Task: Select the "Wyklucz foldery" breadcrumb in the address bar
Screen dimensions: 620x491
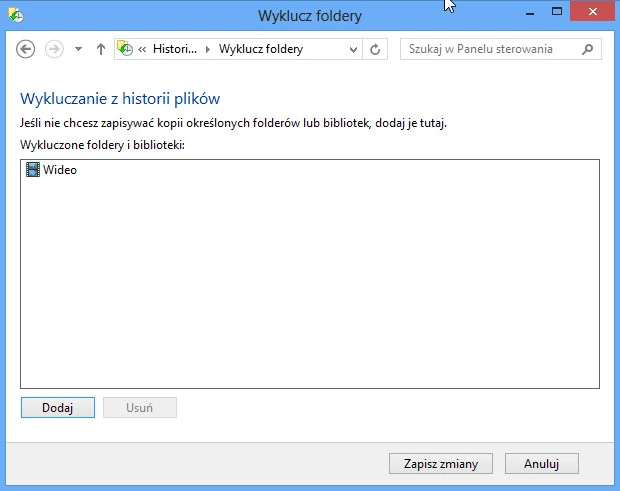Action: [x=260, y=49]
